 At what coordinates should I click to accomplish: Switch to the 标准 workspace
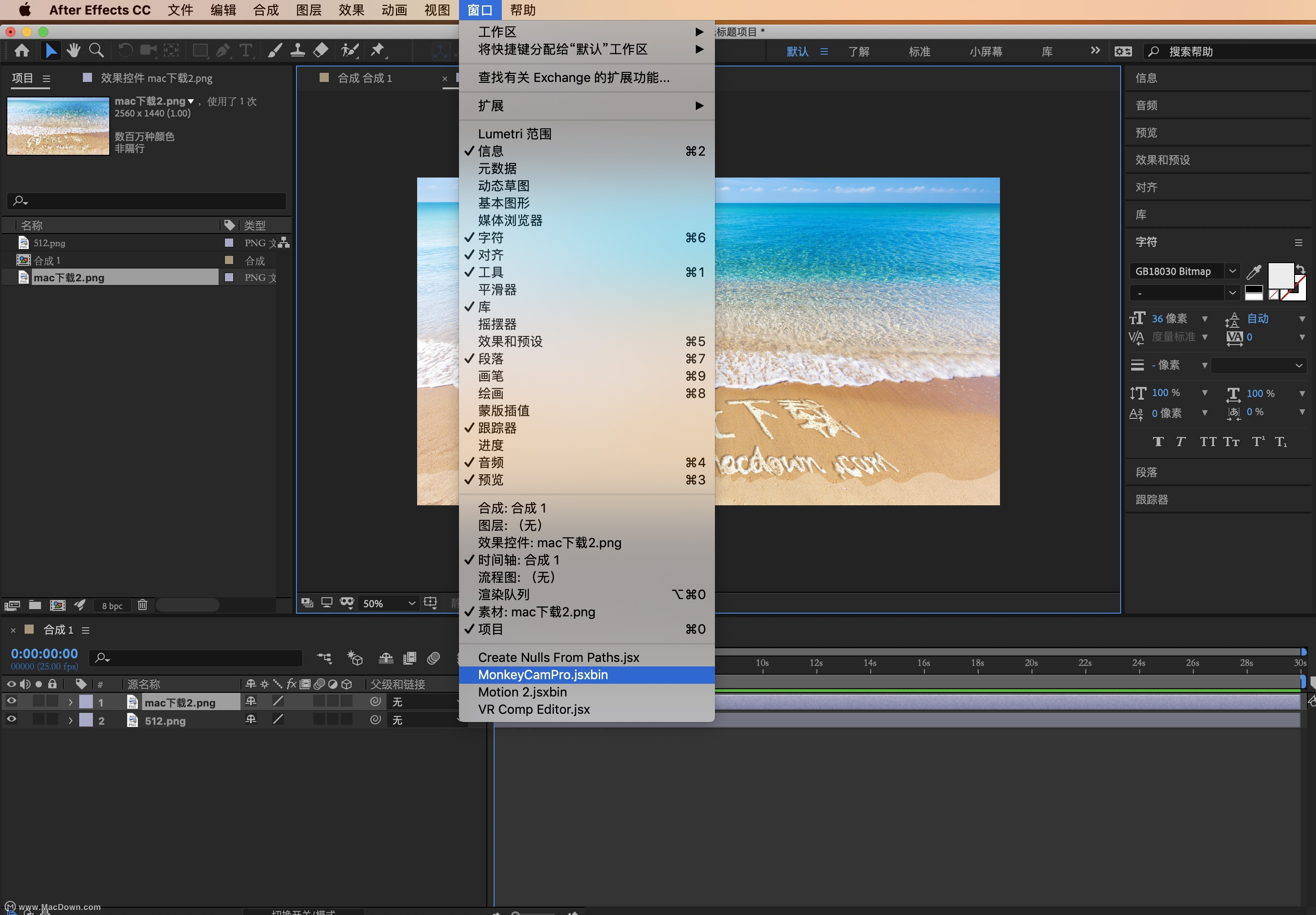pyautogui.click(x=919, y=51)
